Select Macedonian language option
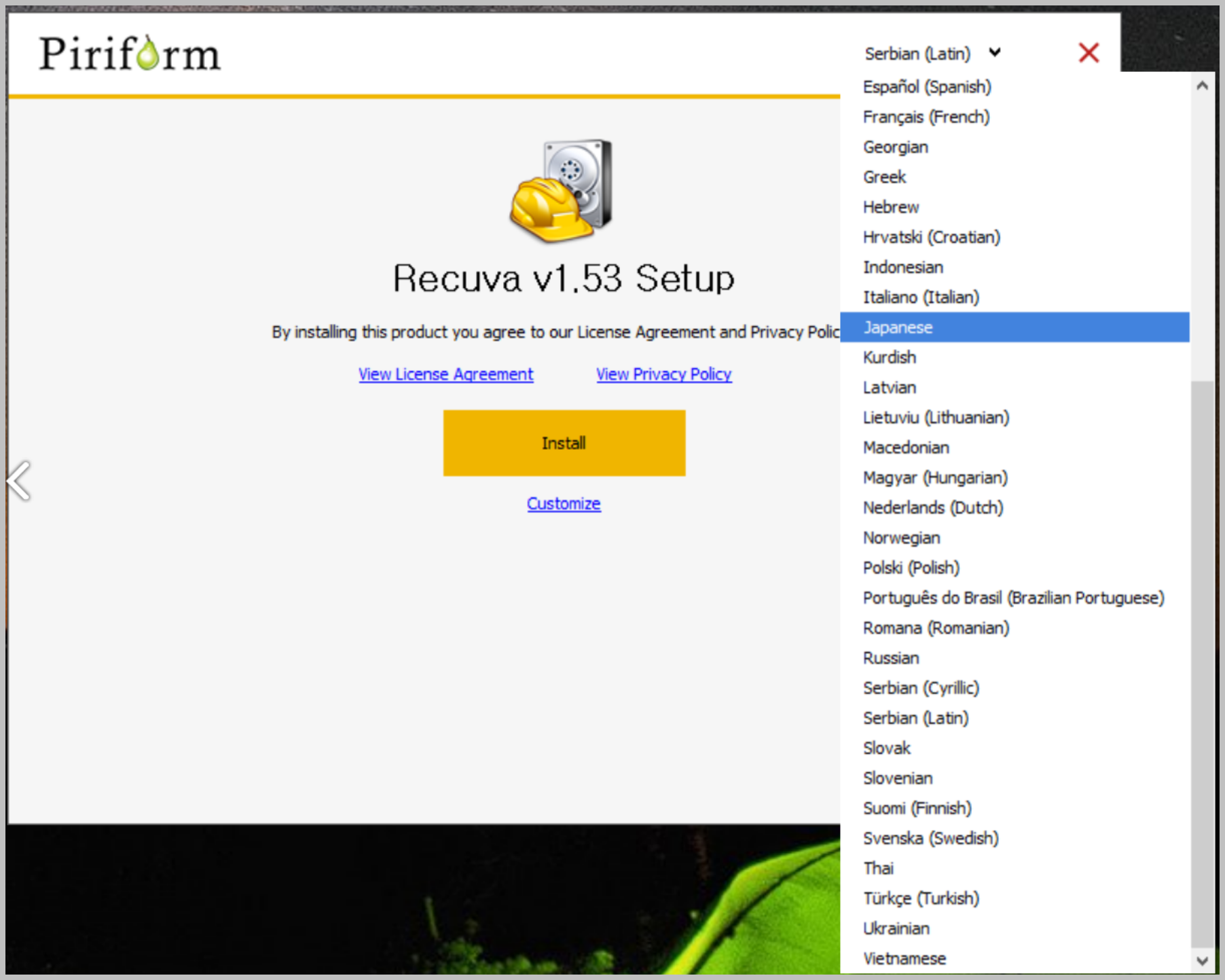Image resolution: width=1225 pixels, height=980 pixels. tap(1014, 448)
